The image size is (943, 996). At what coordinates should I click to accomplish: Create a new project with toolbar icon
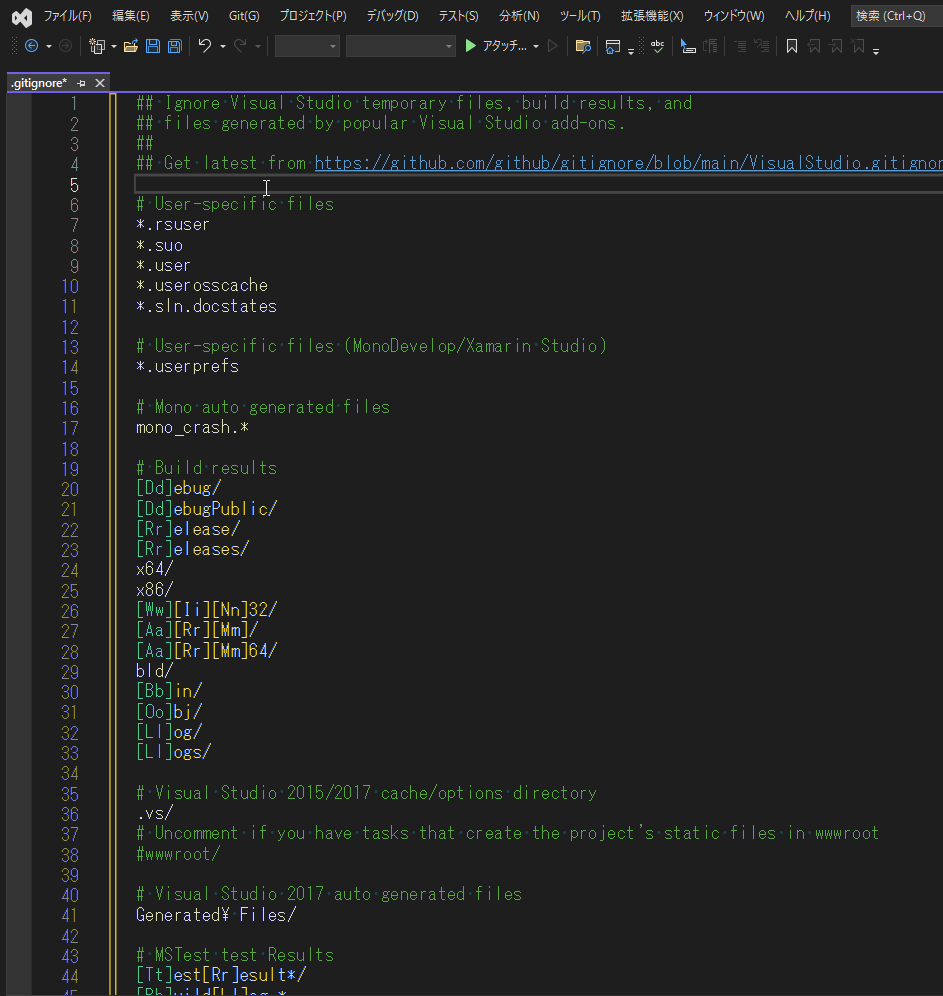tap(97, 46)
